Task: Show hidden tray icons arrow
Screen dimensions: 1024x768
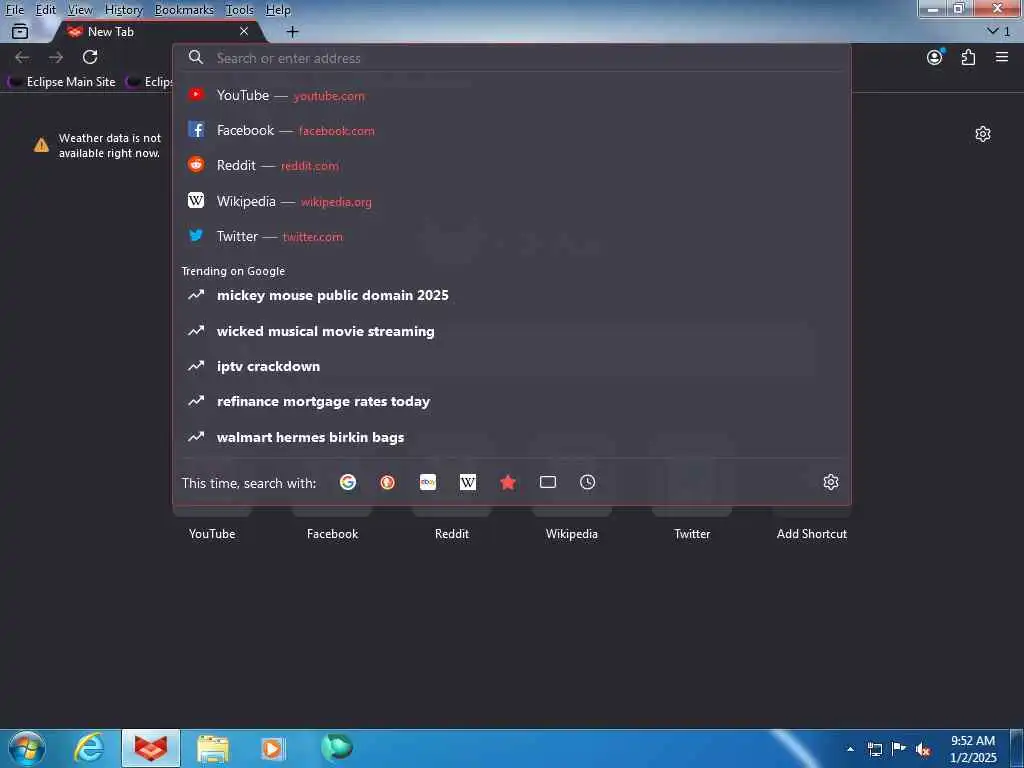Action: pyautogui.click(x=850, y=749)
